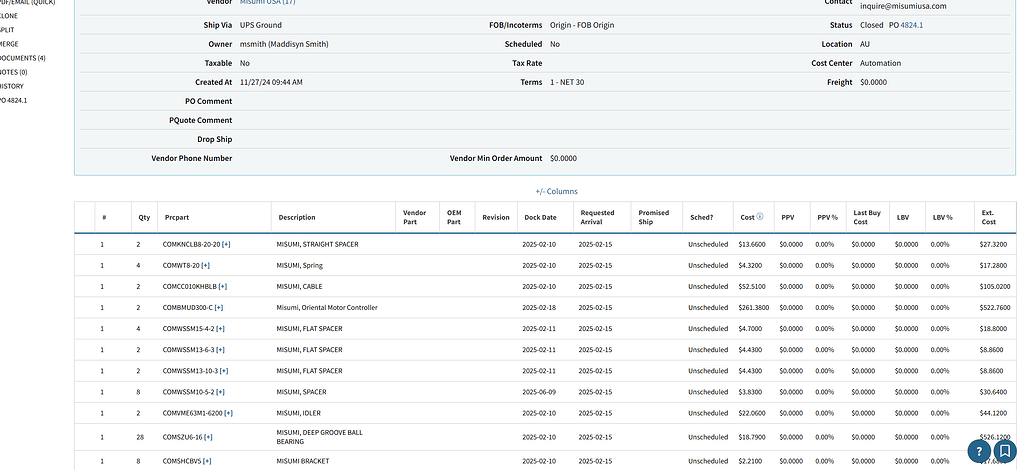Open NOTES (0) in the sidebar
The height and width of the screenshot is (470, 1023).
click(13, 72)
